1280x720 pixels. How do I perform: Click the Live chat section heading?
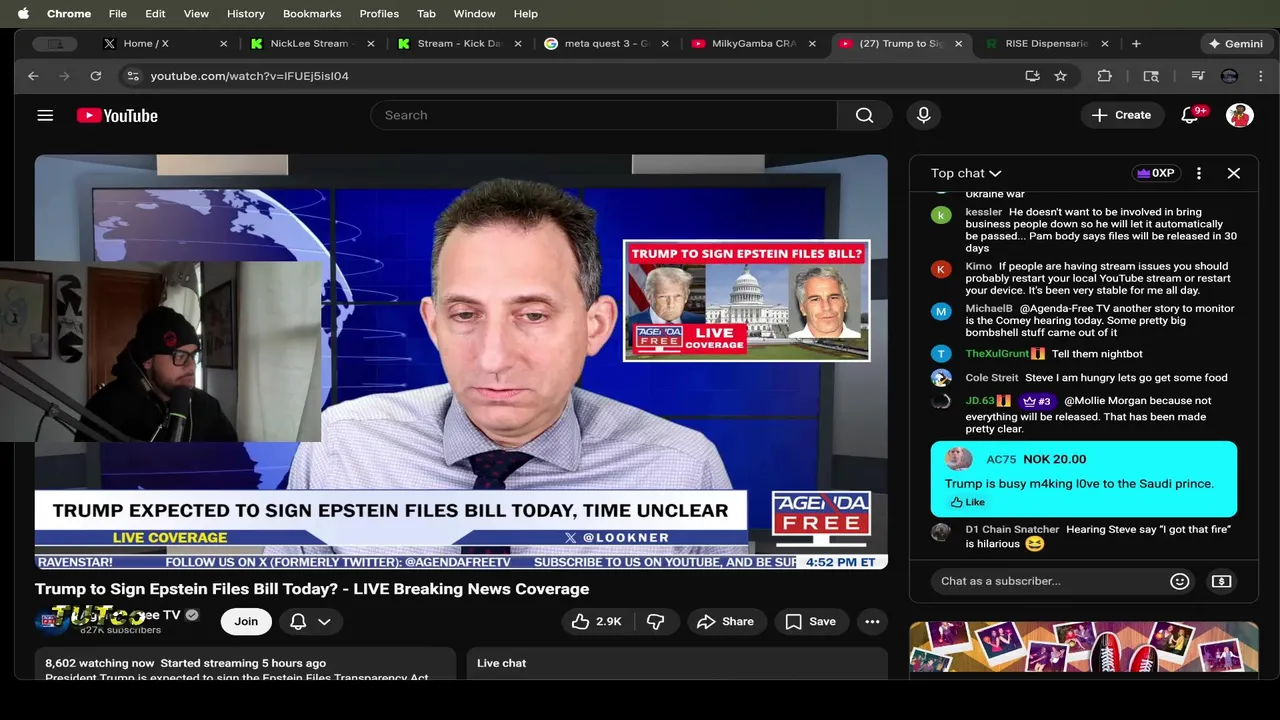point(501,663)
